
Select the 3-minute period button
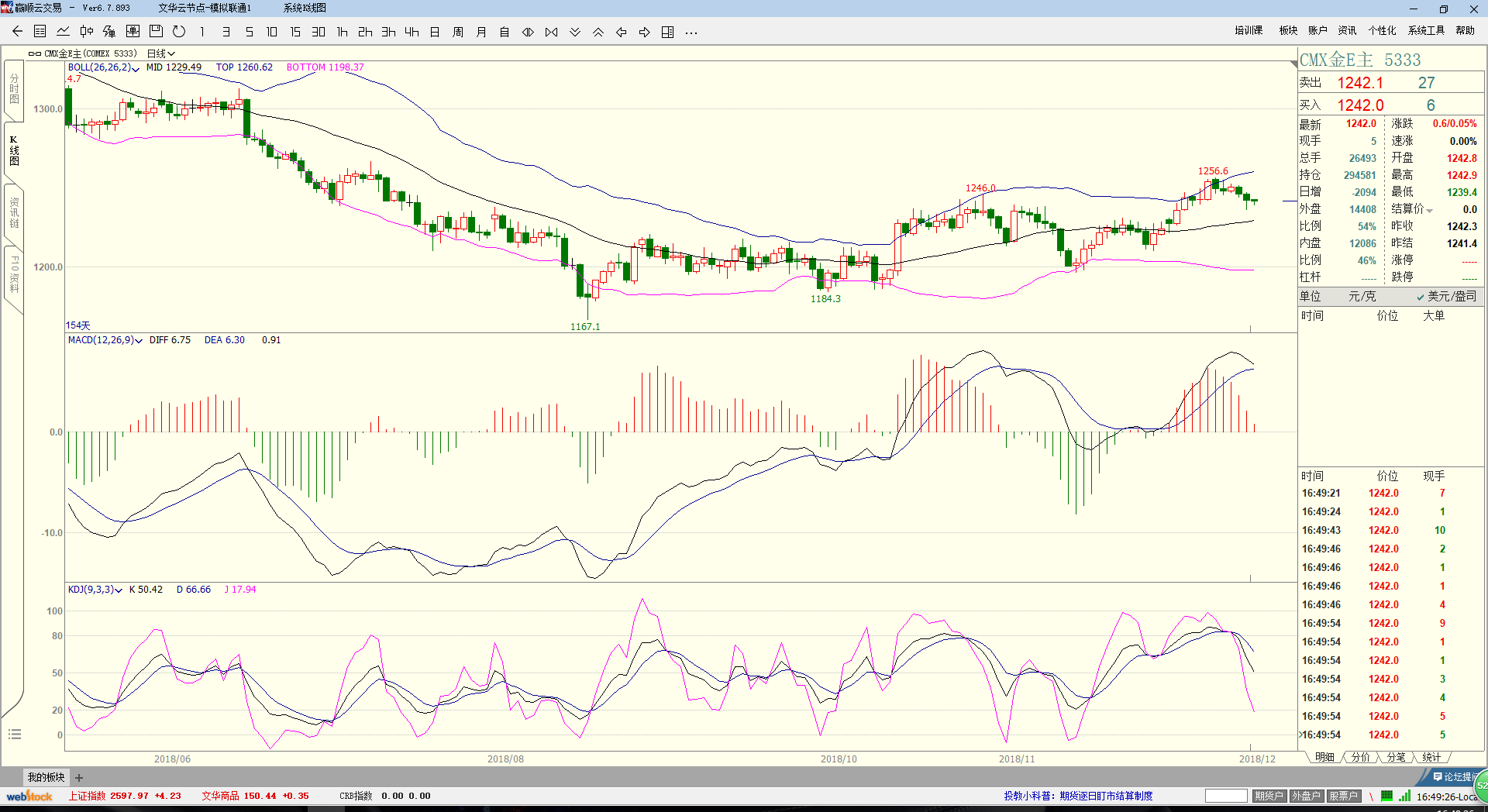(x=226, y=32)
